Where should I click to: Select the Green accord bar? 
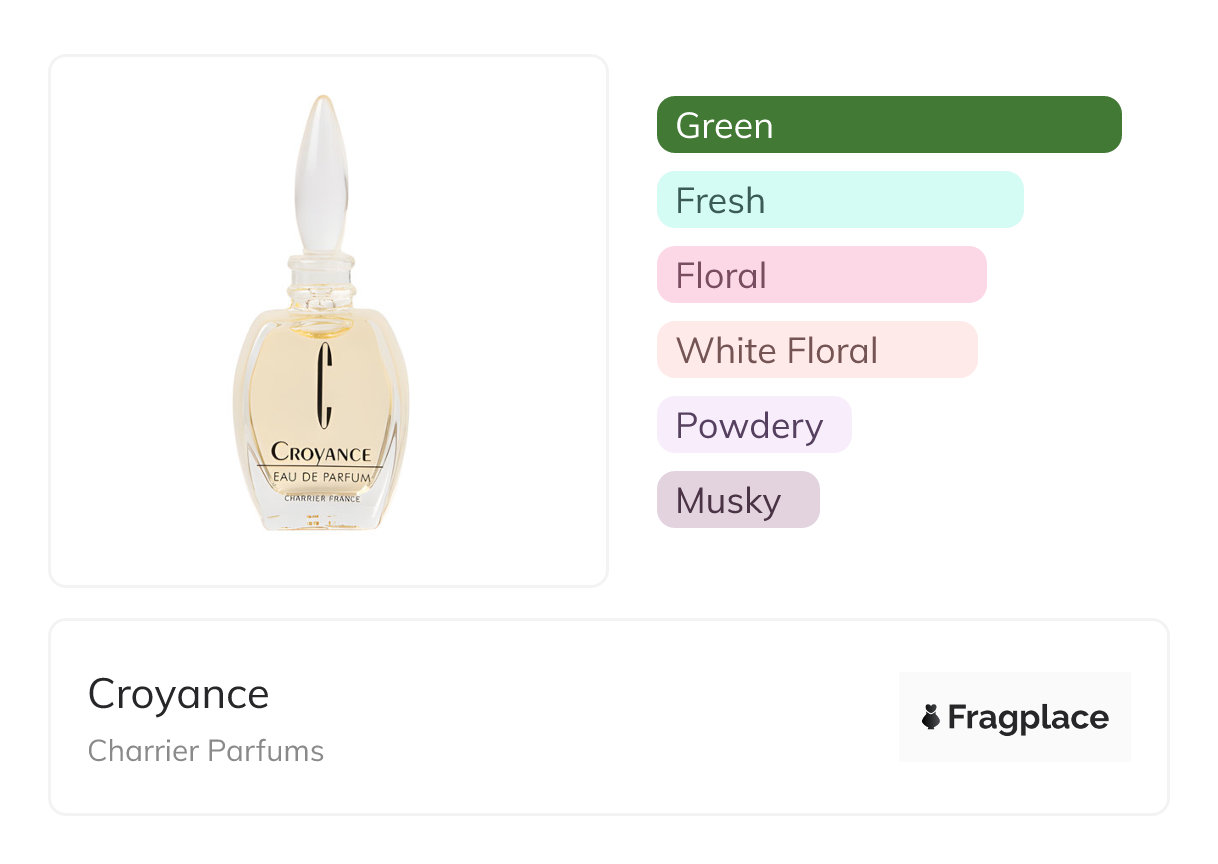click(889, 125)
